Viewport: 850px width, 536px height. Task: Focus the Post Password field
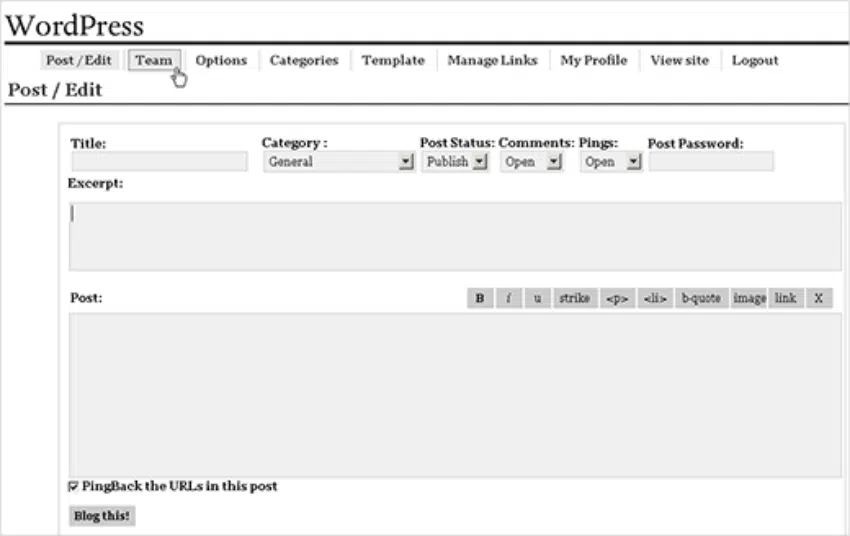click(x=711, y=162)
